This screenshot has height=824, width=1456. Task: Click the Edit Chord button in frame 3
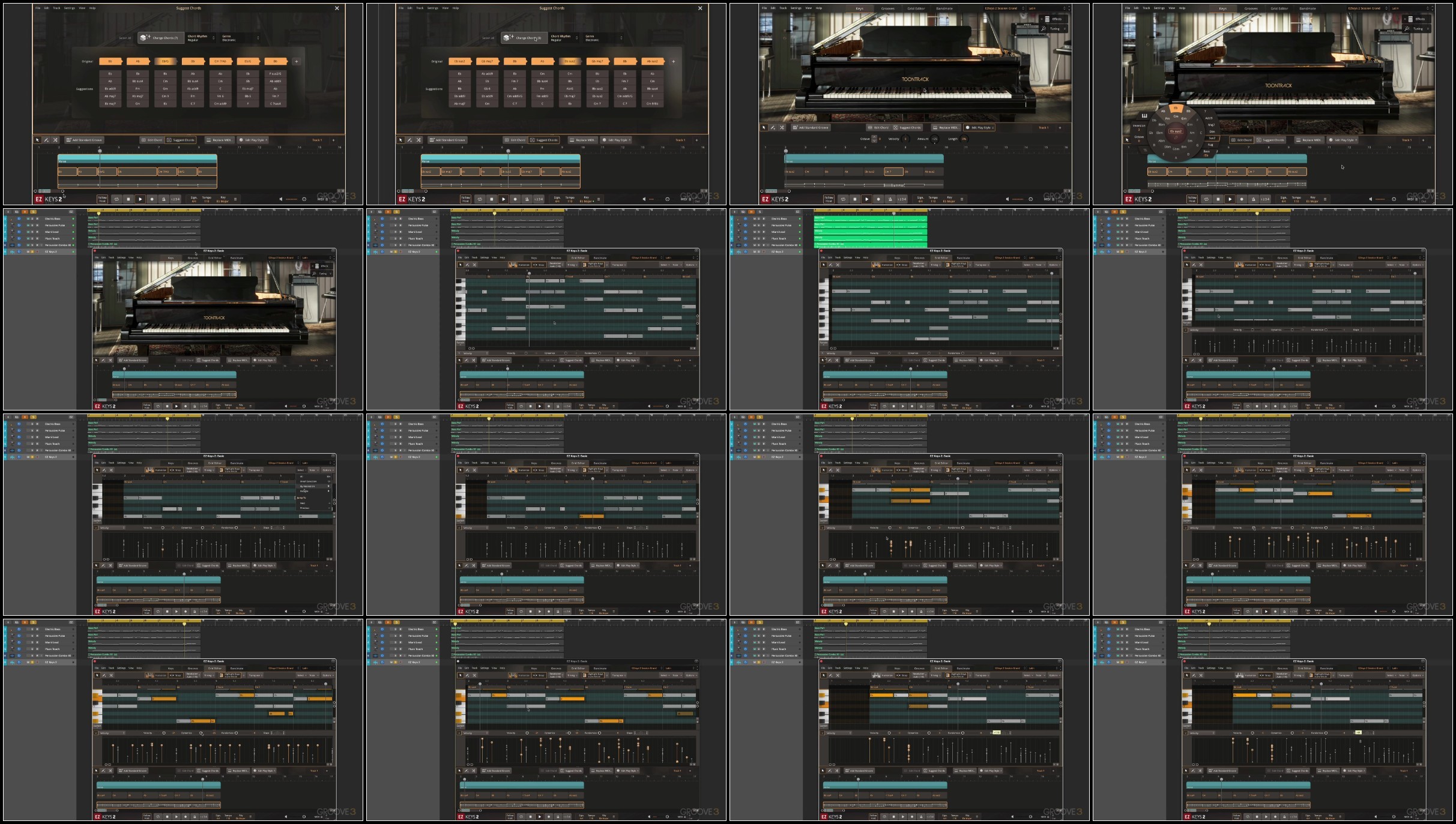[x=878, y=127]
